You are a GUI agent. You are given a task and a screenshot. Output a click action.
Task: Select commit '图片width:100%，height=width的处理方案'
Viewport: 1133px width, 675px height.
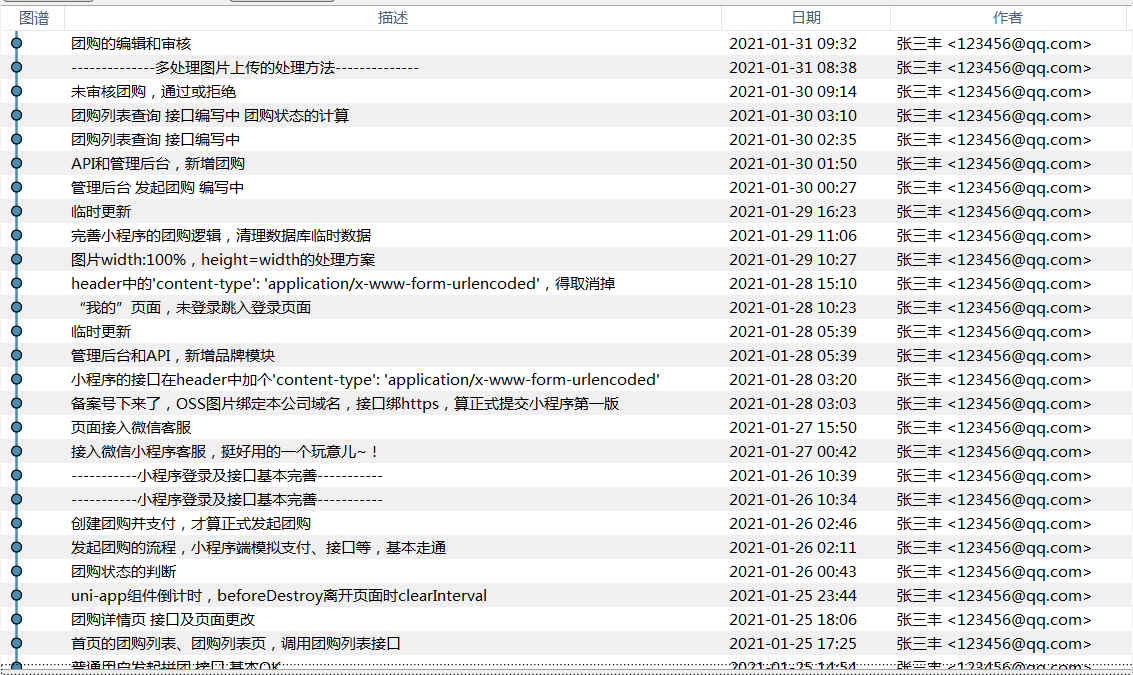(223, 260)
